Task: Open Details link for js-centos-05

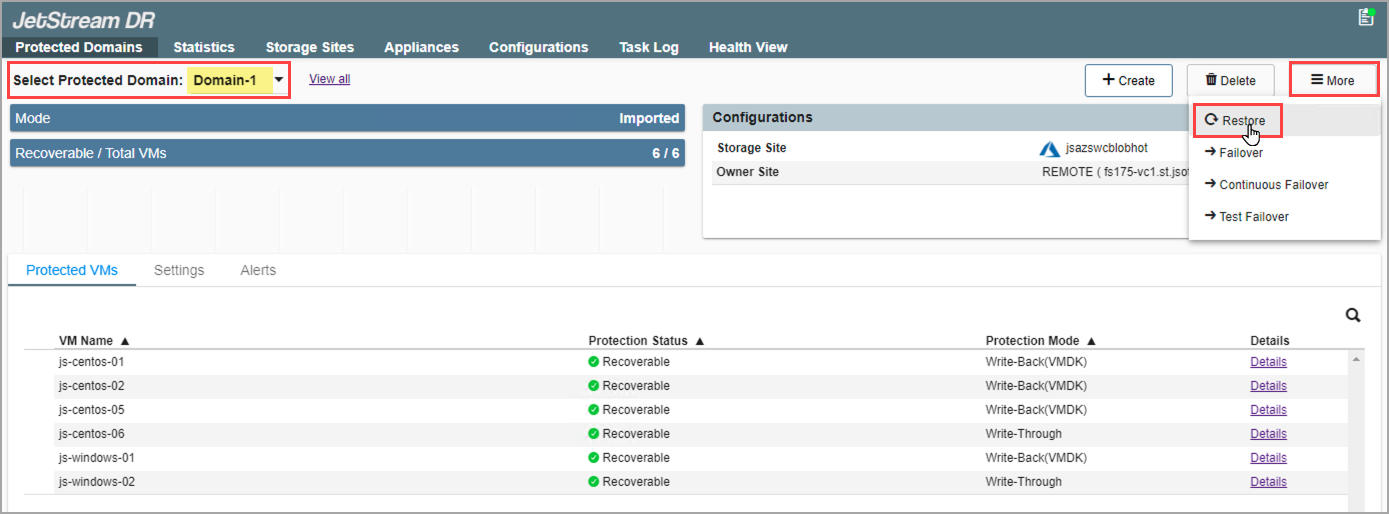Action: (1268, 410)
